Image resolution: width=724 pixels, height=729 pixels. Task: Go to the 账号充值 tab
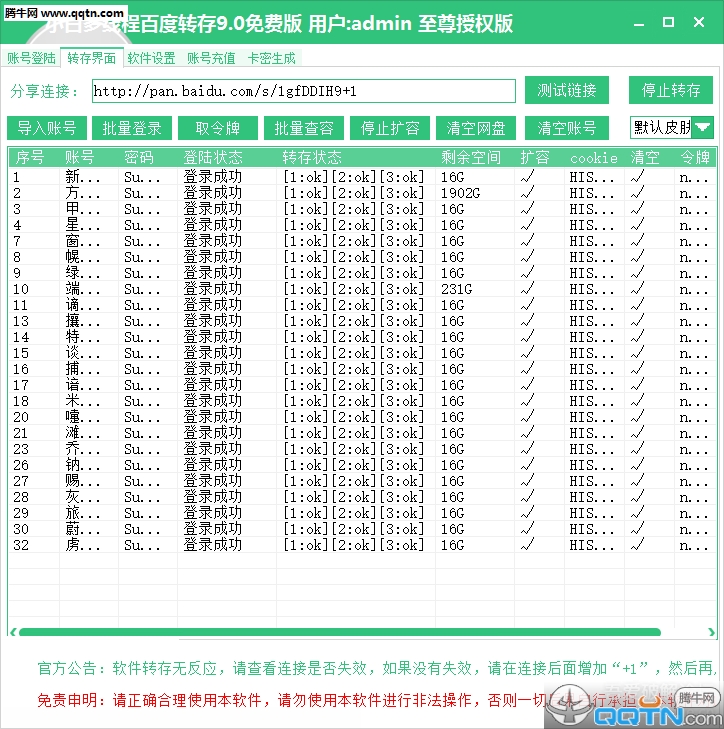point(211,58)
